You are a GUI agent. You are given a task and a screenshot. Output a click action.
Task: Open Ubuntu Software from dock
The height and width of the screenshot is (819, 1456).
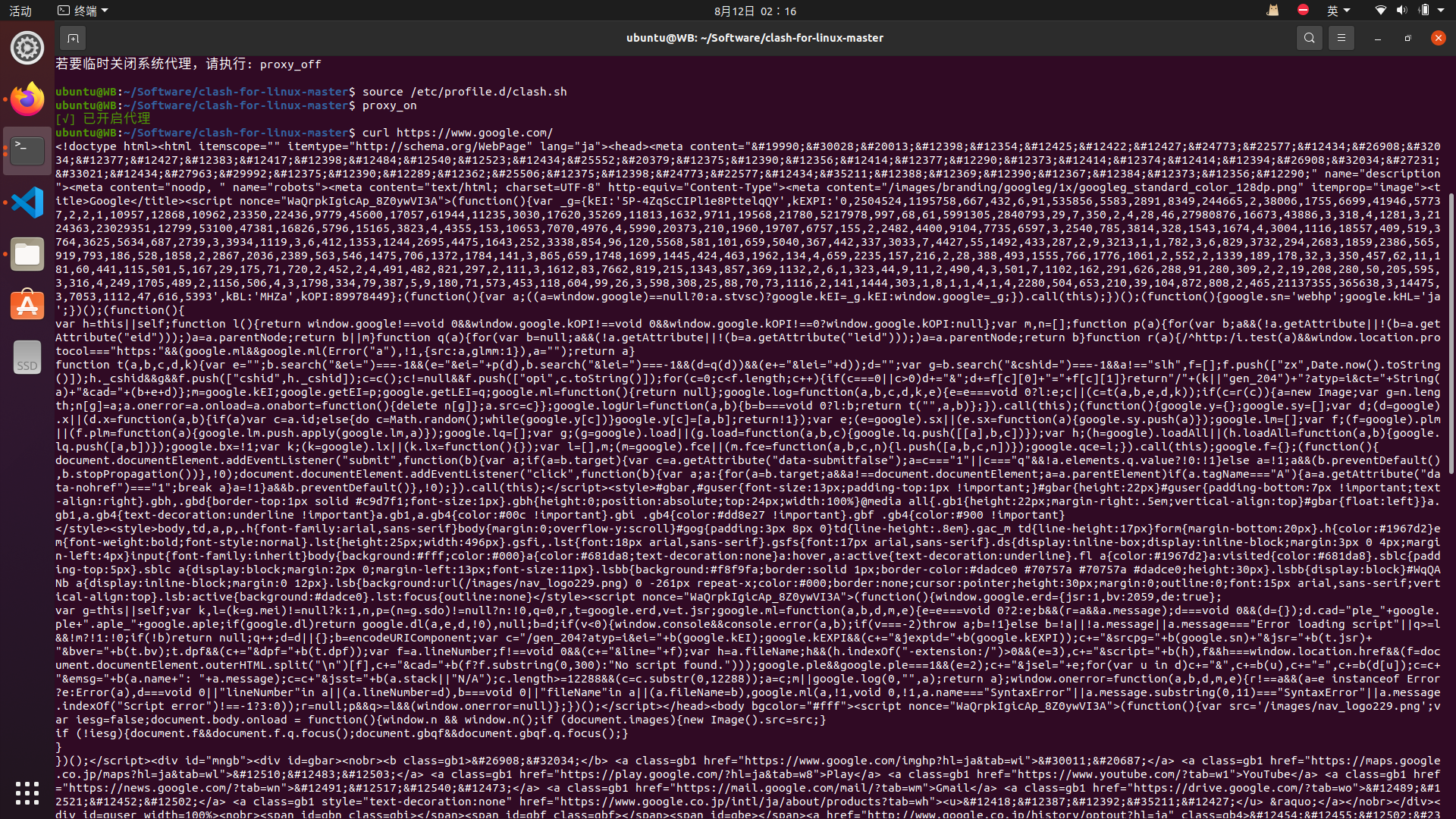tap(27, 305)
